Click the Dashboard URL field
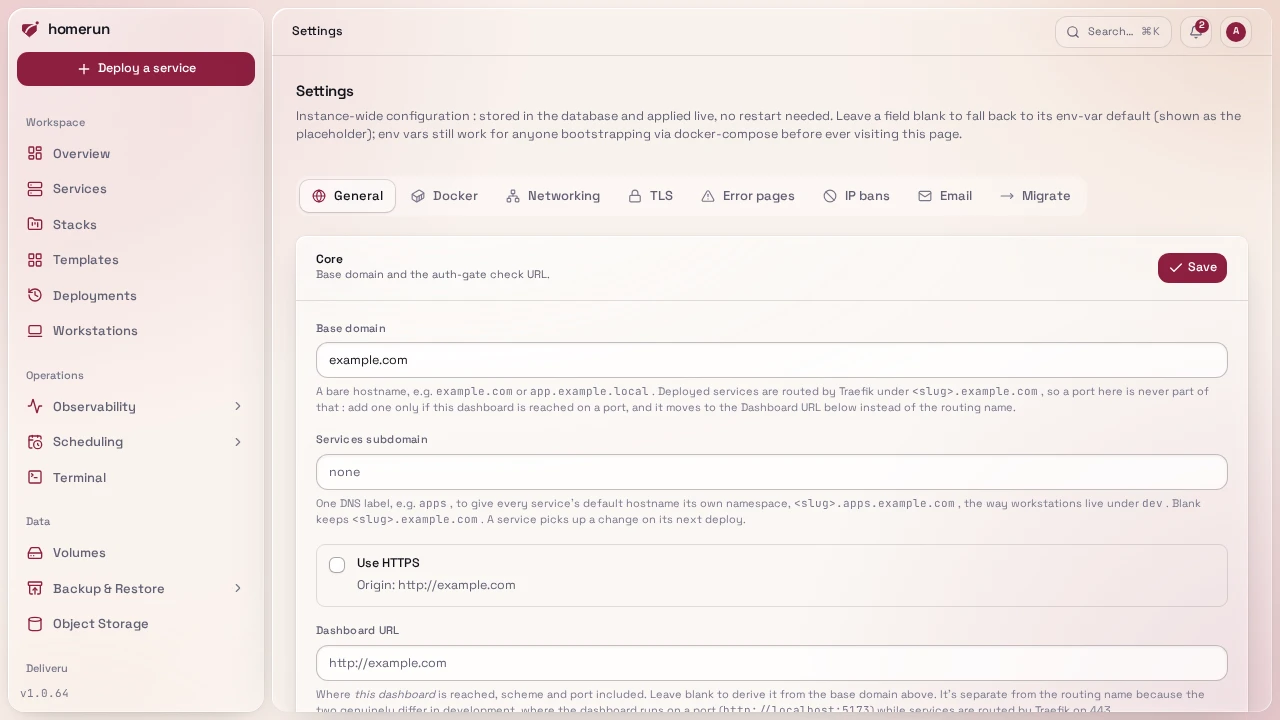This screenshot has height=720, width=1280. pos(772,663)
